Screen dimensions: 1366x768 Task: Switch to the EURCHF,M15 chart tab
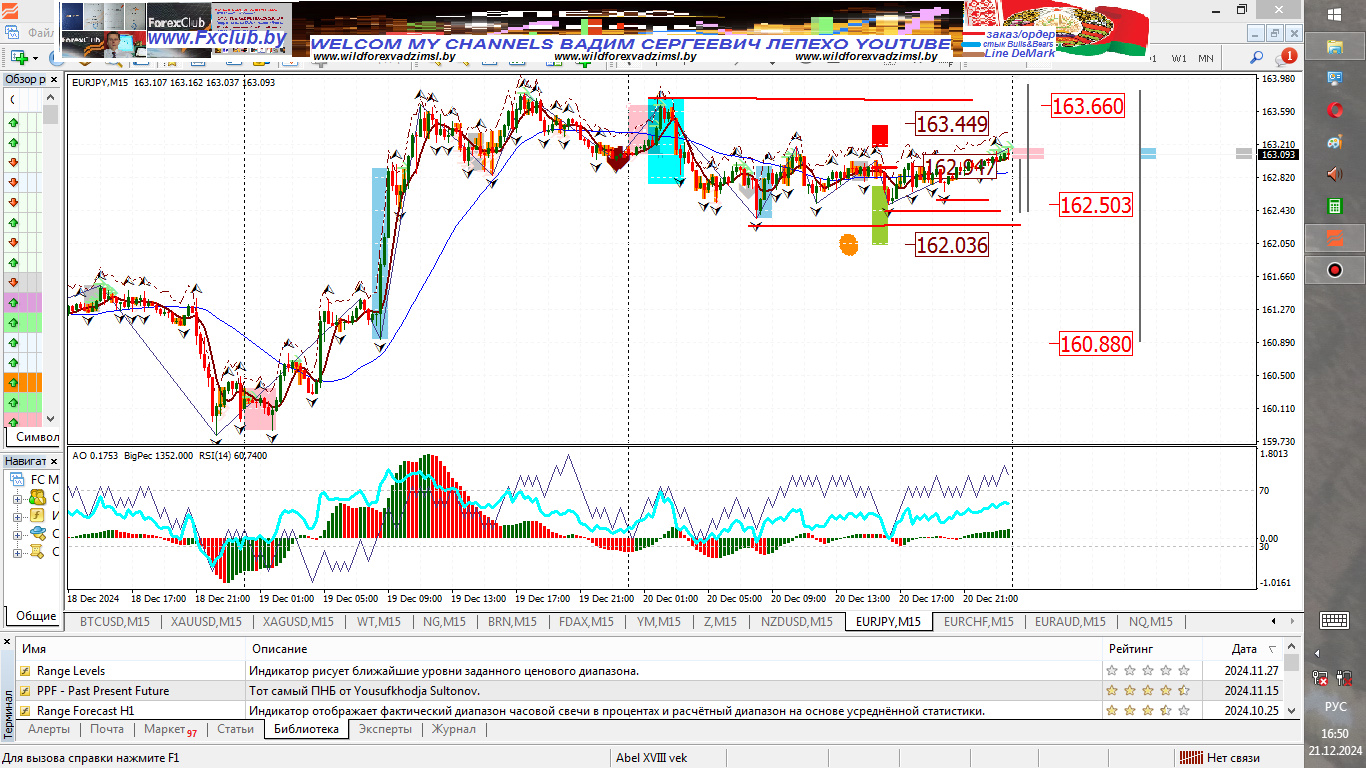point(978,622)
